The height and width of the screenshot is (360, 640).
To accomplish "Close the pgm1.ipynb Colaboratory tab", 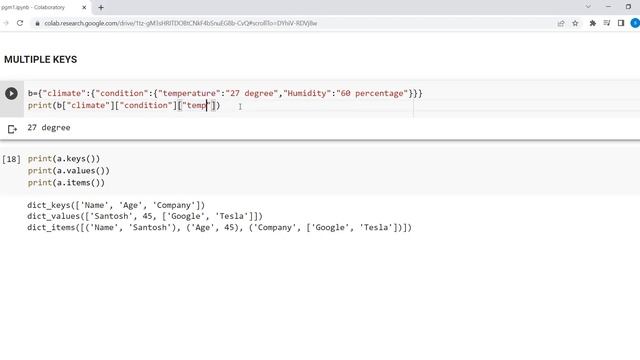I will pos(84,7).
